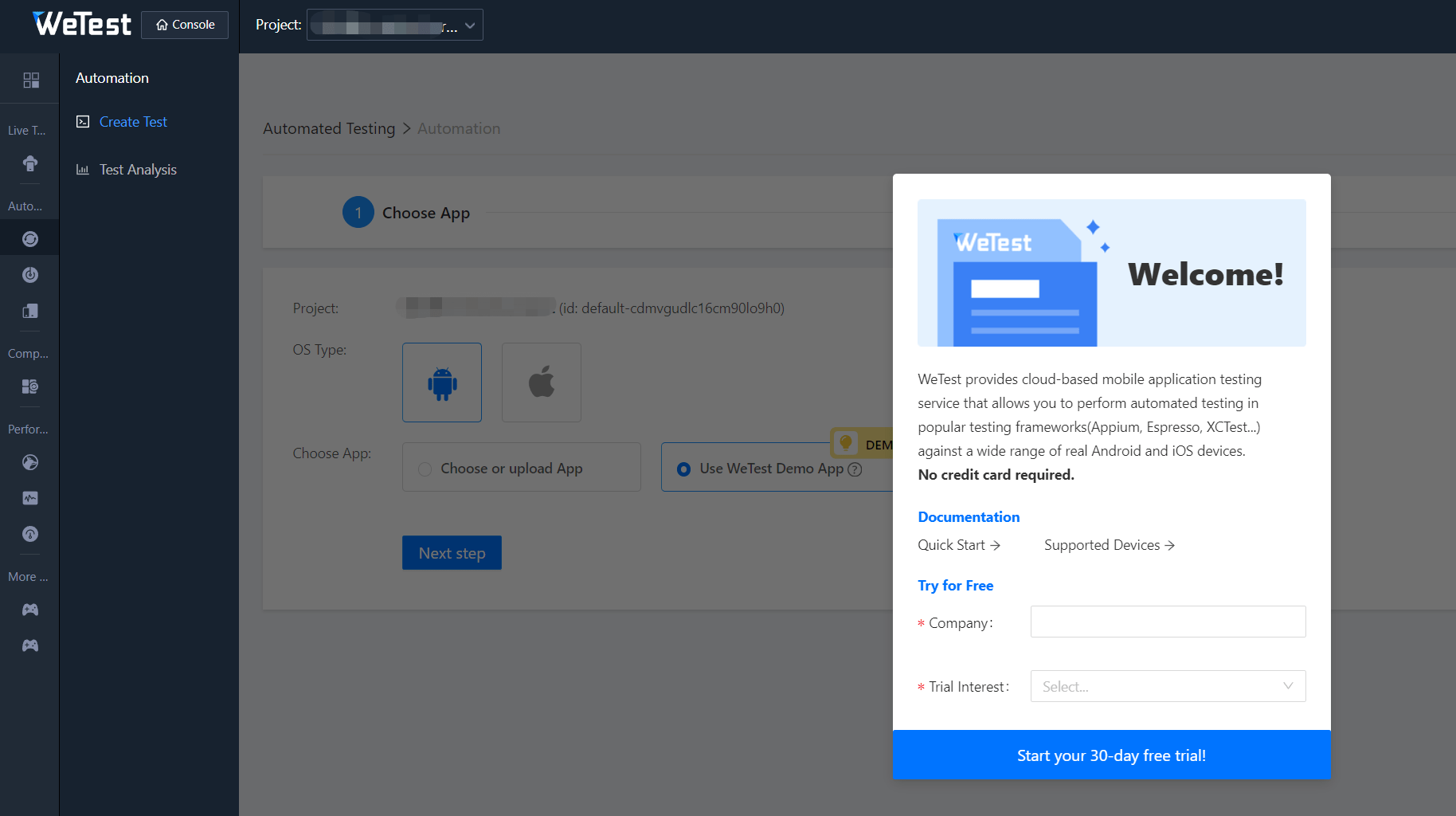Click the lower gamepad icon under More
The image size is (1456, 816).
30,645
